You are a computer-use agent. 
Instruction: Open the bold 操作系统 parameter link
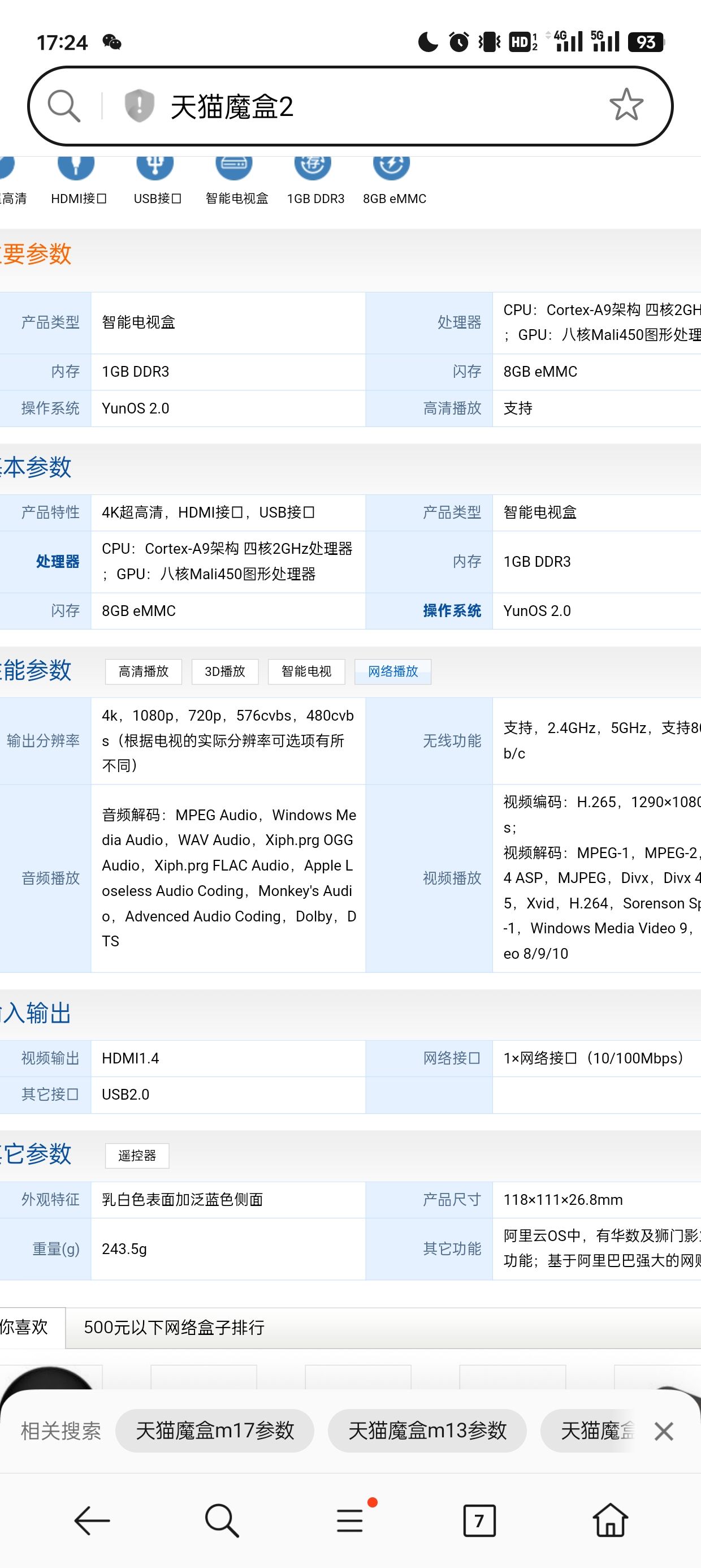coord(452,610)
